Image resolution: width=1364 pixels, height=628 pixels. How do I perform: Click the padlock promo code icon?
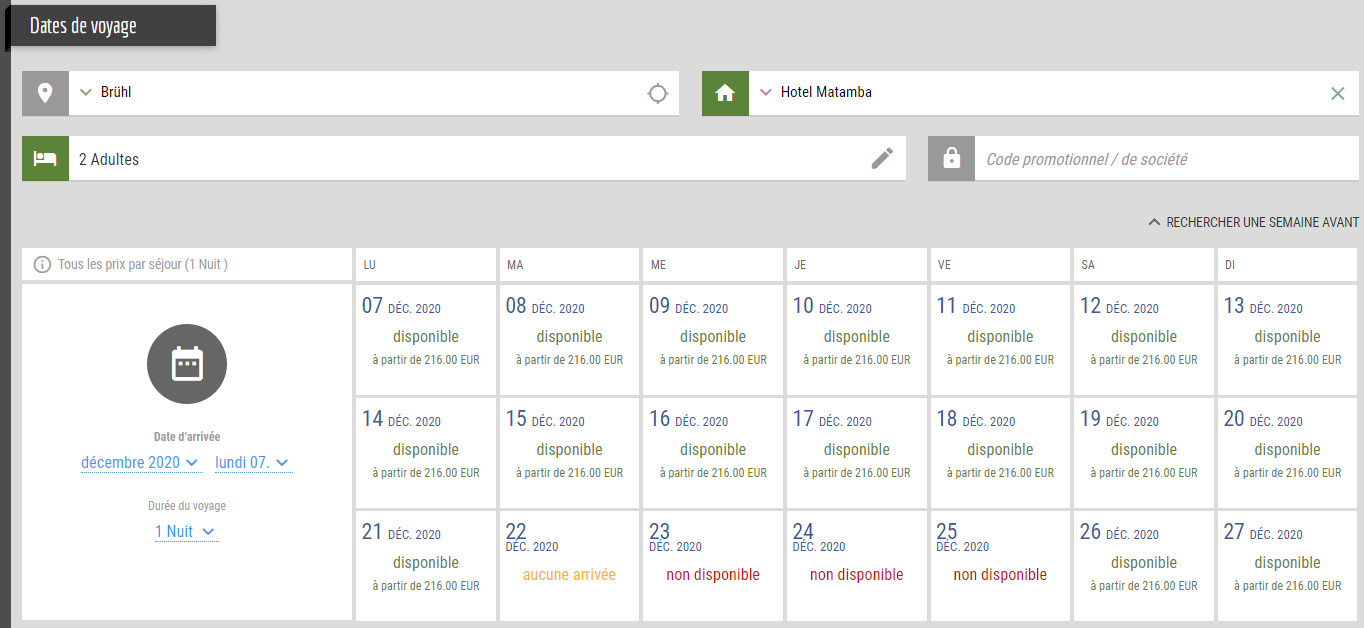pos(951,158)
